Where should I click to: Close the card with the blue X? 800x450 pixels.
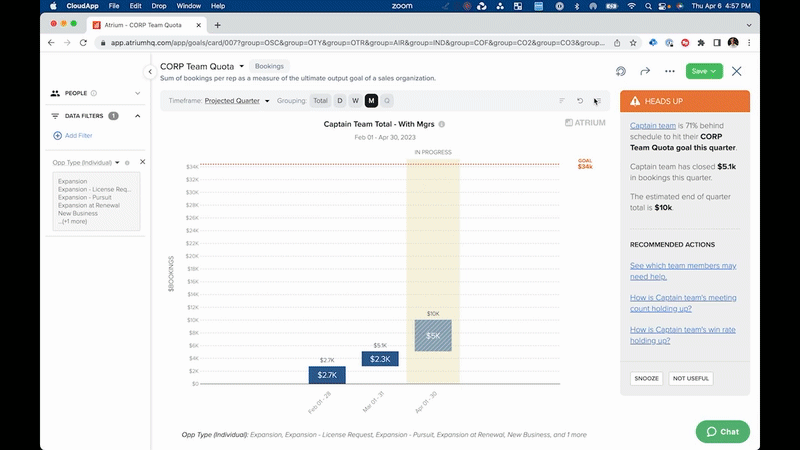(736, 71)
